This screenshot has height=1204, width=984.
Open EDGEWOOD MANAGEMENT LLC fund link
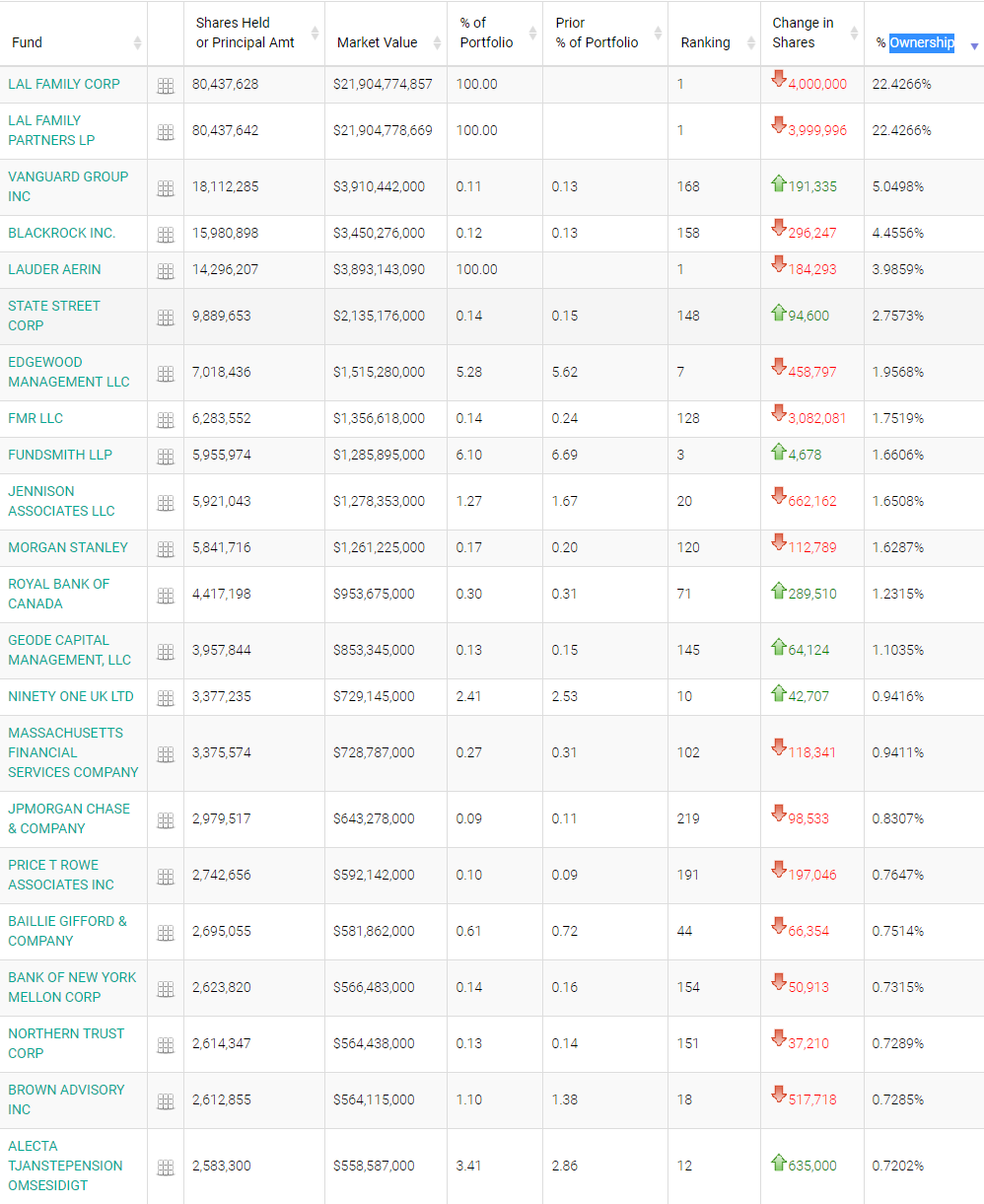point(69,372)
